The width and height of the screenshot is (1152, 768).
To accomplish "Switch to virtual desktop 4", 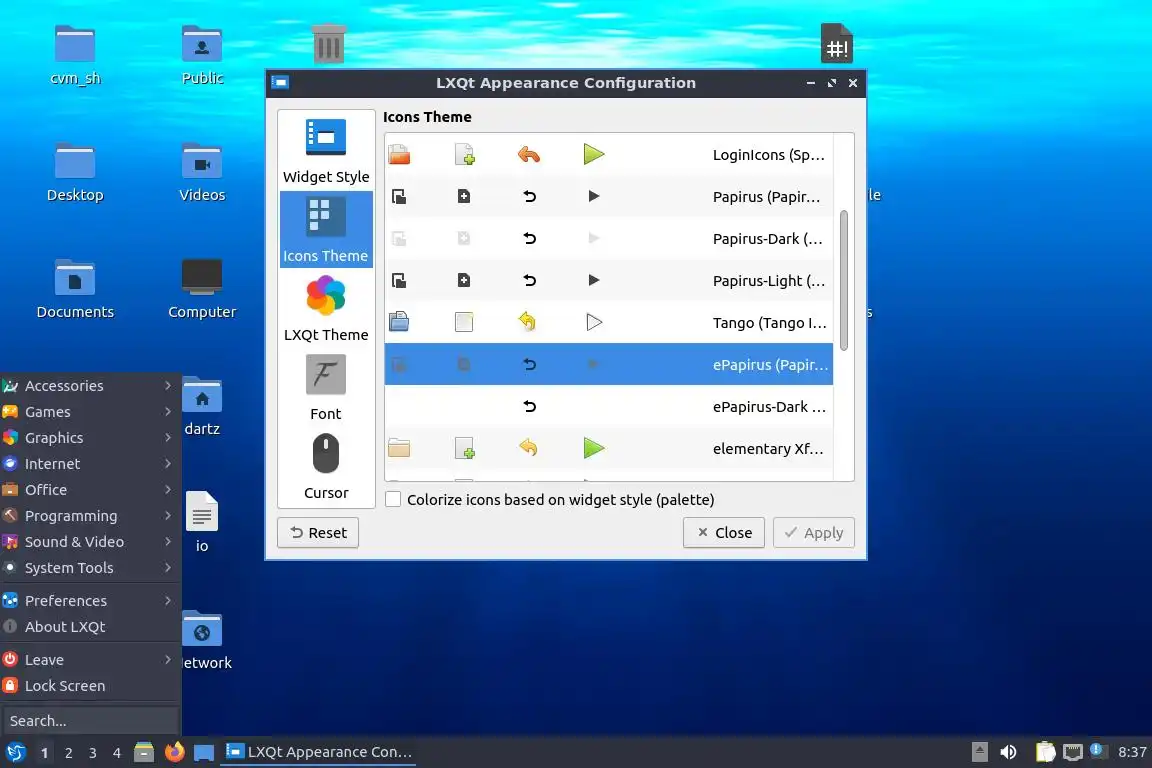I will point(116,753).
